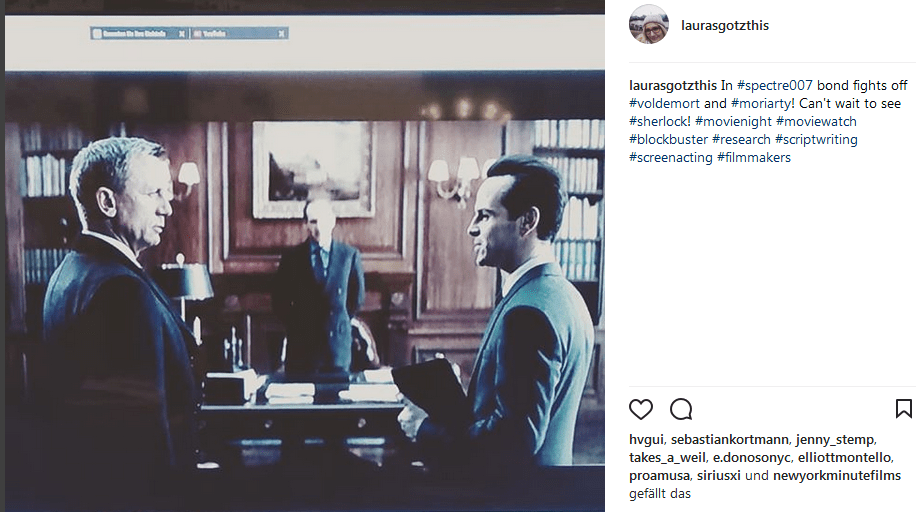Open the #blockbuster hashtag
This screenshot has height=512, width=923.
[669, 140]
